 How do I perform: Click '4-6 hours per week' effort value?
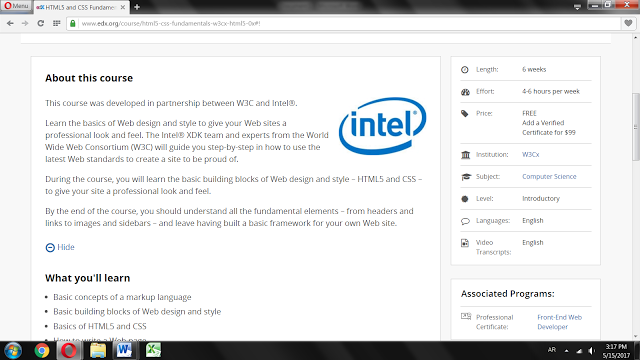[x=551, y=91]
